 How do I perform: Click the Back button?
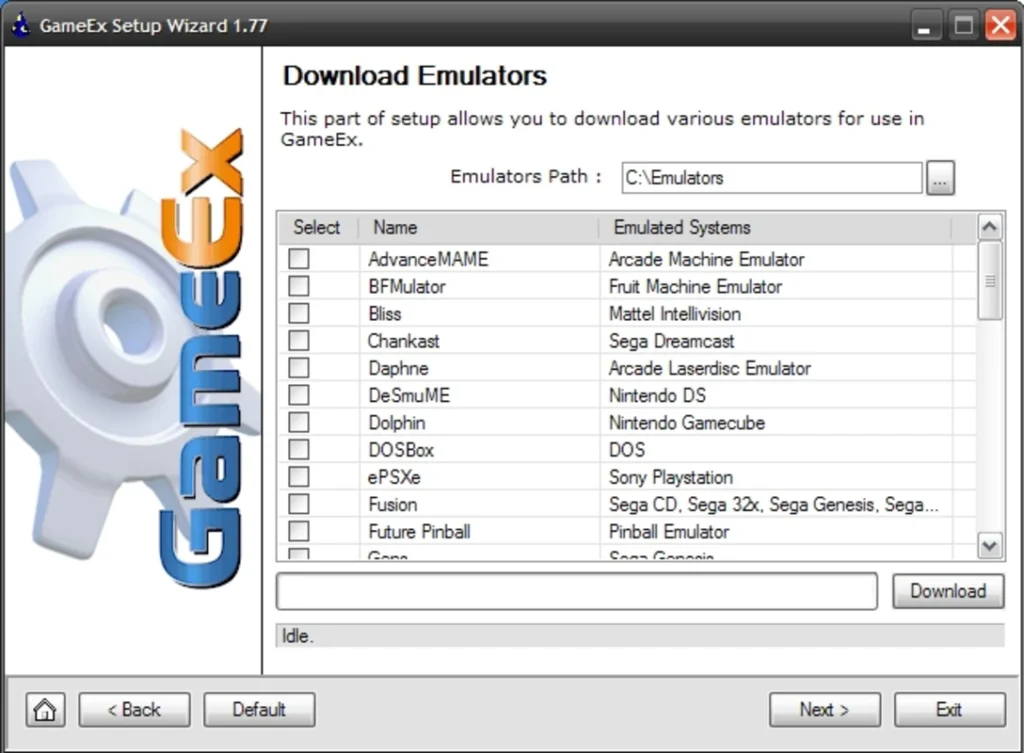click(134, 709)
